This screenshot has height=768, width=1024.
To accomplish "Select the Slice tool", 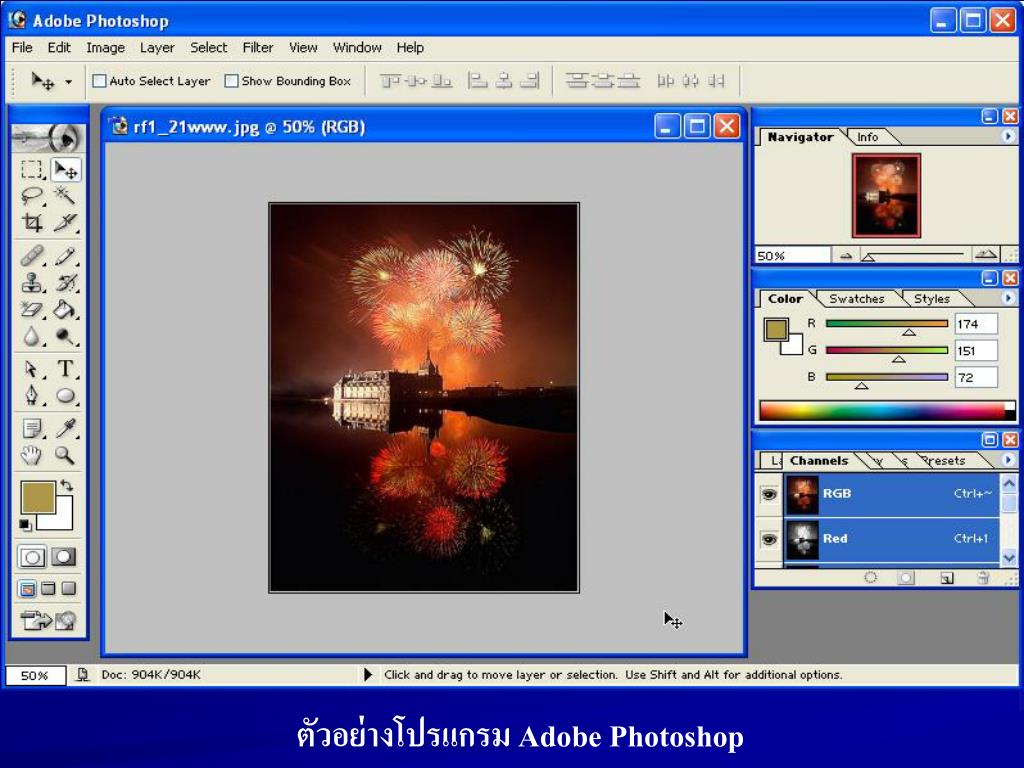I will tap(65, 222).
